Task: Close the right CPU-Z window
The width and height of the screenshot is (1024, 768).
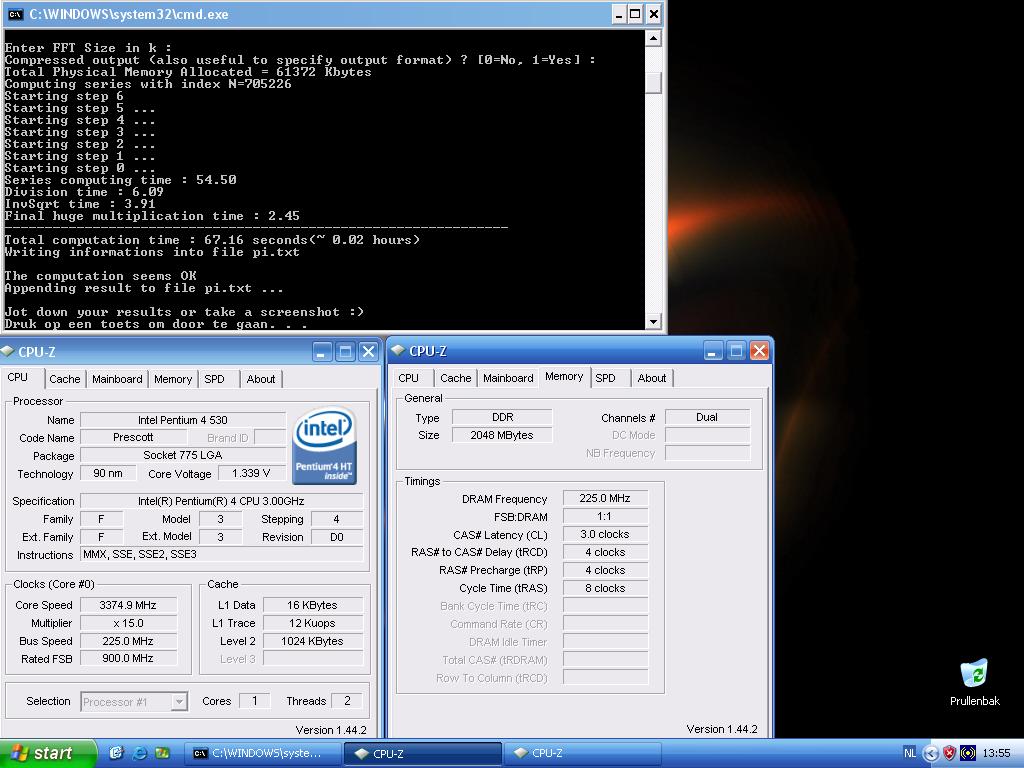Action: pyautogui.click(x=760, y=351)
